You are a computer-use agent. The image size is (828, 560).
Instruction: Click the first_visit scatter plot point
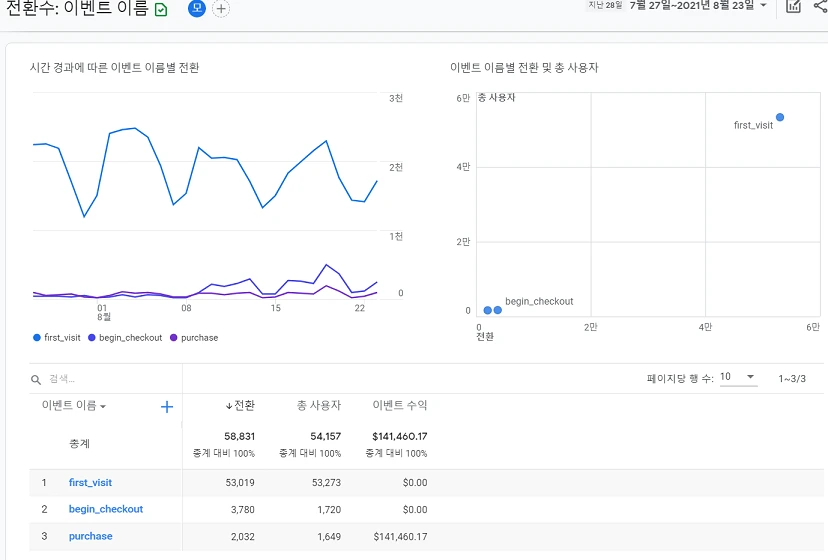click(x=780, y=117)
